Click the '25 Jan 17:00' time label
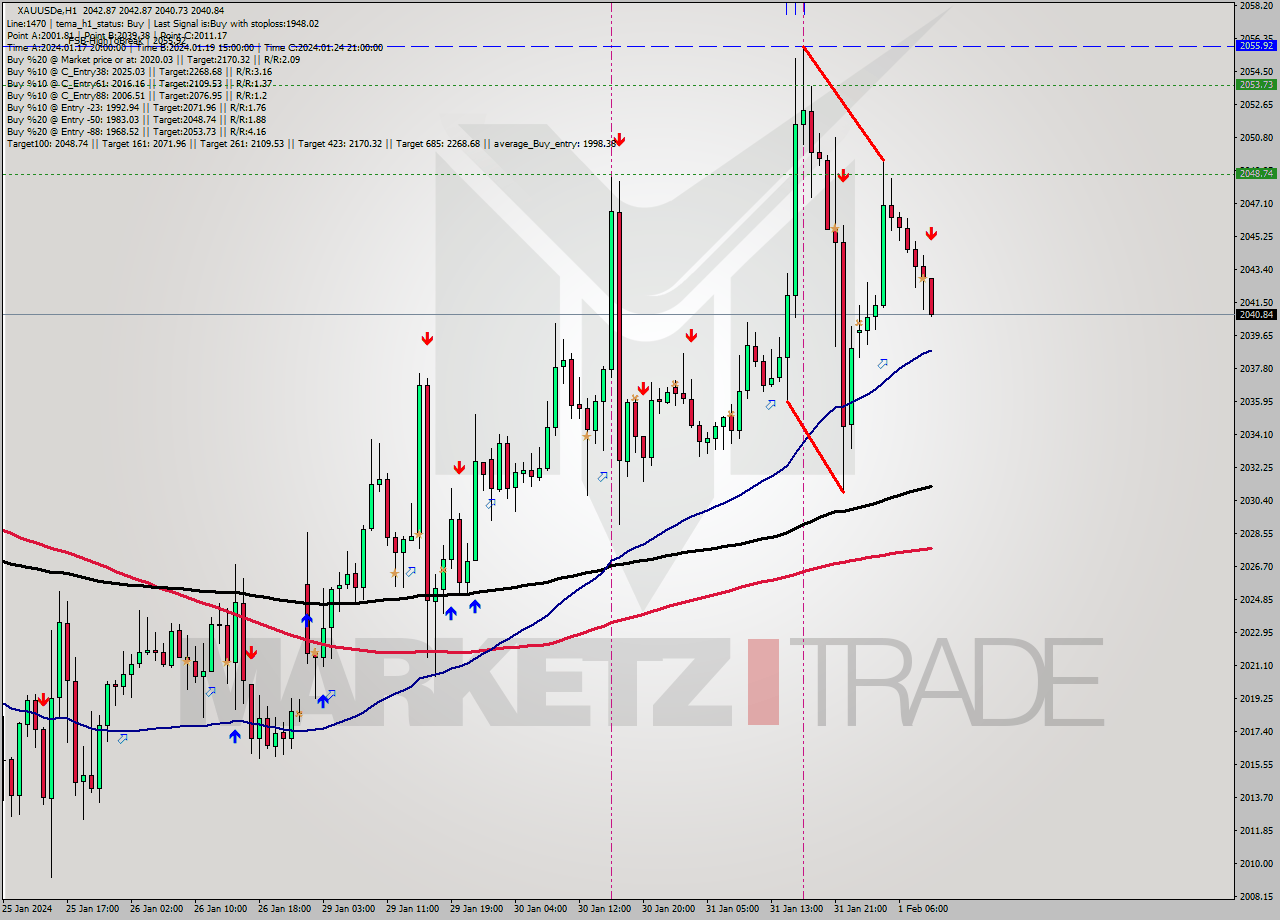Screen dimensions: 1280x920 click(x=92, y=909)
